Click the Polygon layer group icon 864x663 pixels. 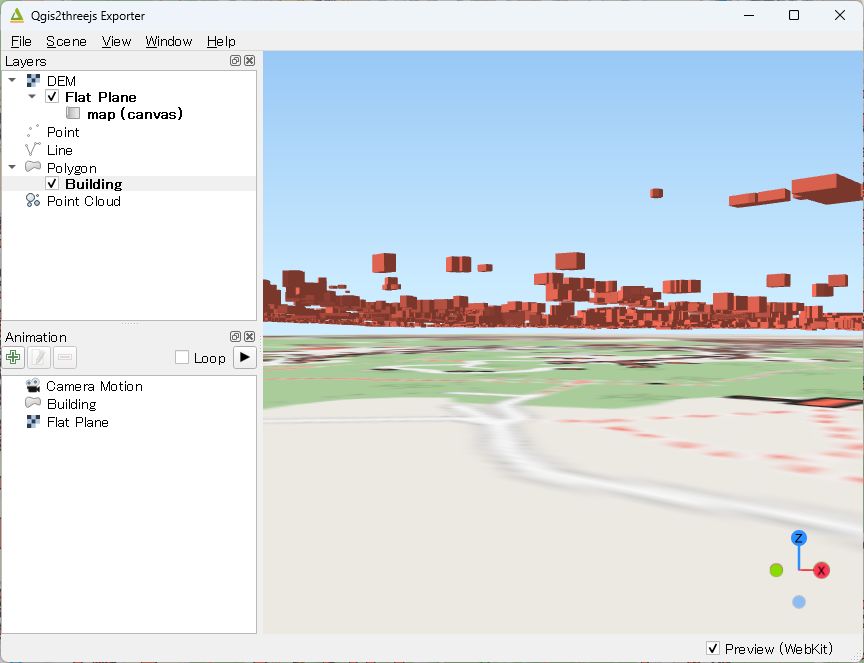pyautogui.click(x=33, y=166)
